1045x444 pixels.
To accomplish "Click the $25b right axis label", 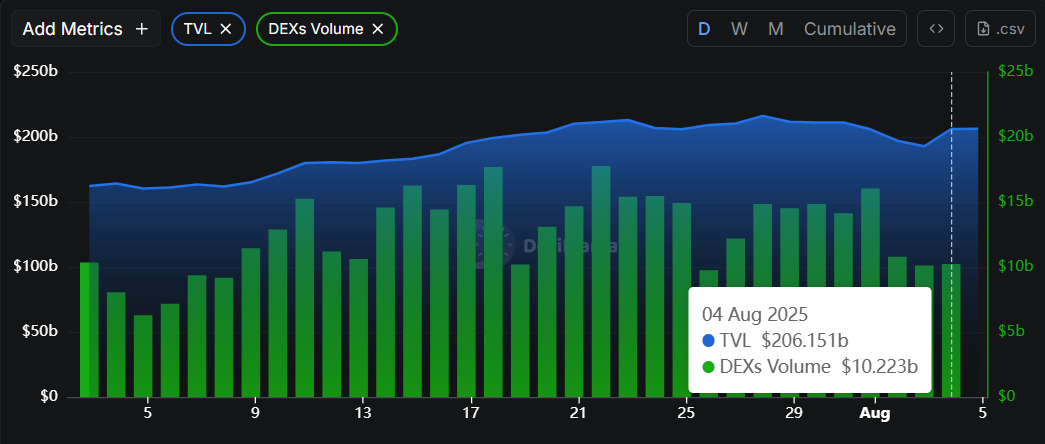I will point(1015,71).
